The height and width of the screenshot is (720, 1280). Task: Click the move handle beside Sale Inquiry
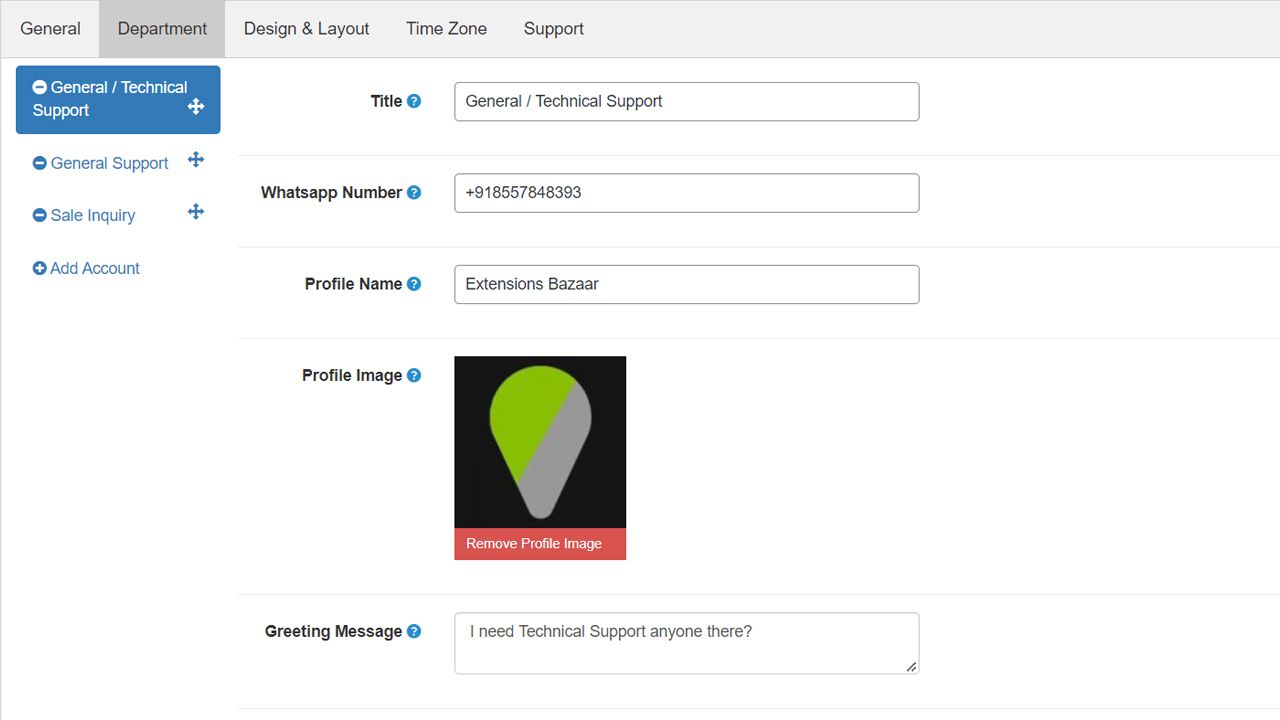(x=196, y=212)
